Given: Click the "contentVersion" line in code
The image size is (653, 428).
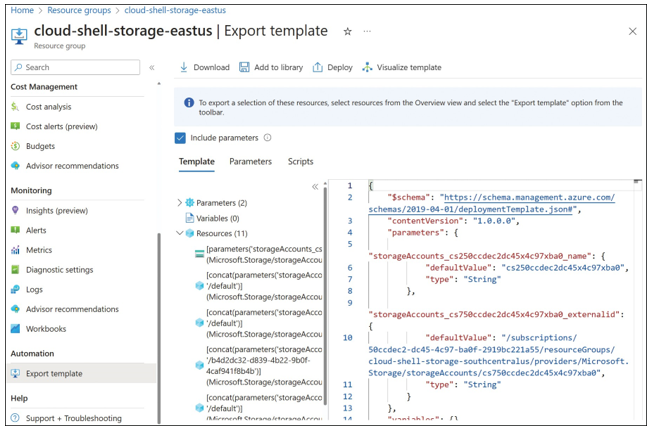Looking at the screenshot, I should coord(453,221).
